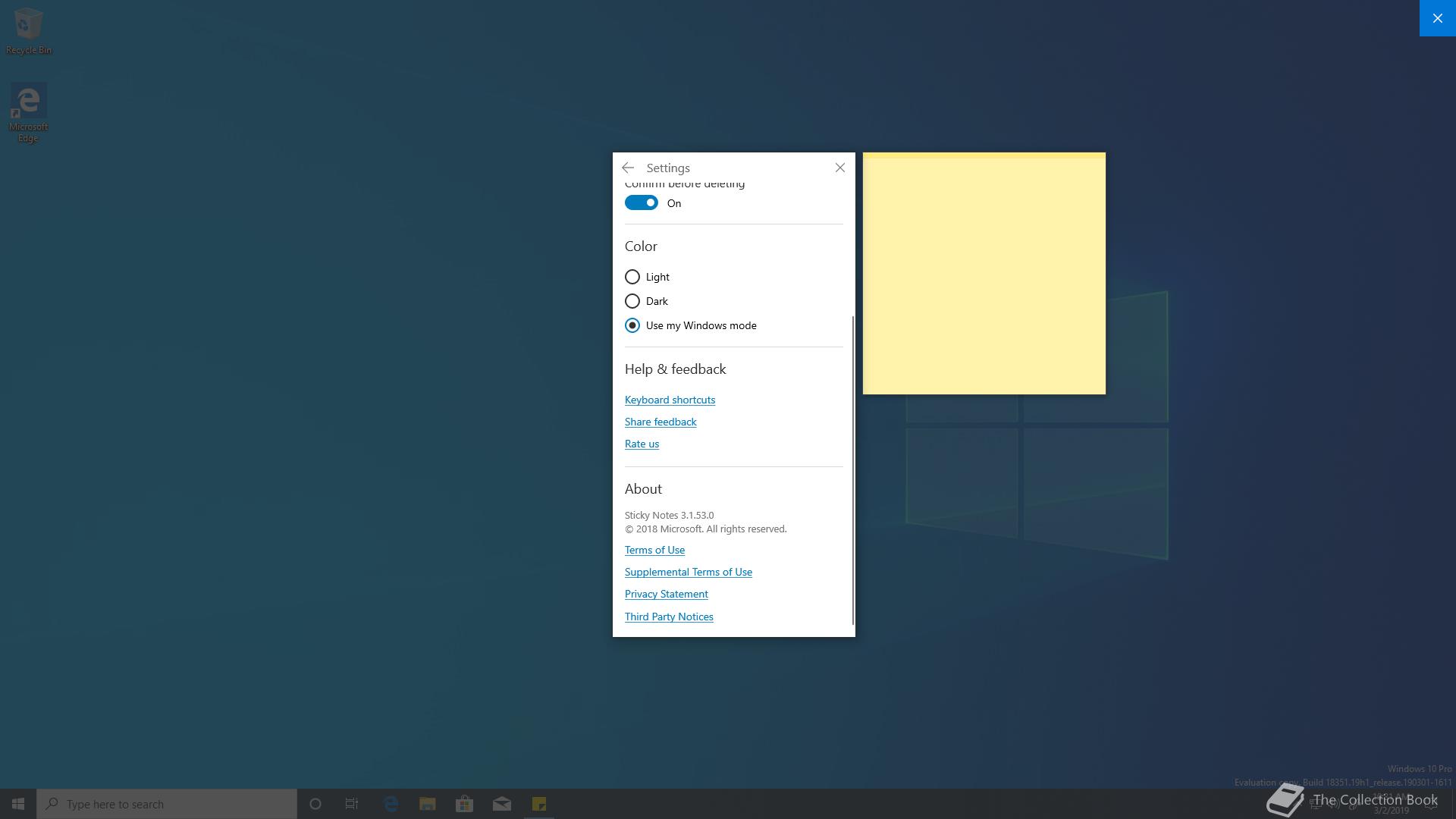Turn off Confirm before deleting toggle

coord(642,203)
